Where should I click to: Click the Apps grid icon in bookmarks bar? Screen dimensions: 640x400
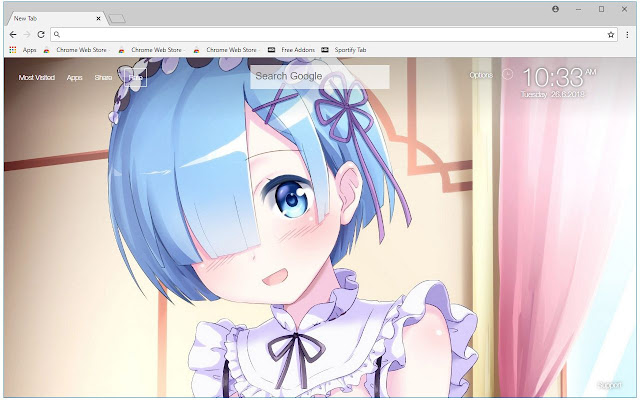point(13,50)
